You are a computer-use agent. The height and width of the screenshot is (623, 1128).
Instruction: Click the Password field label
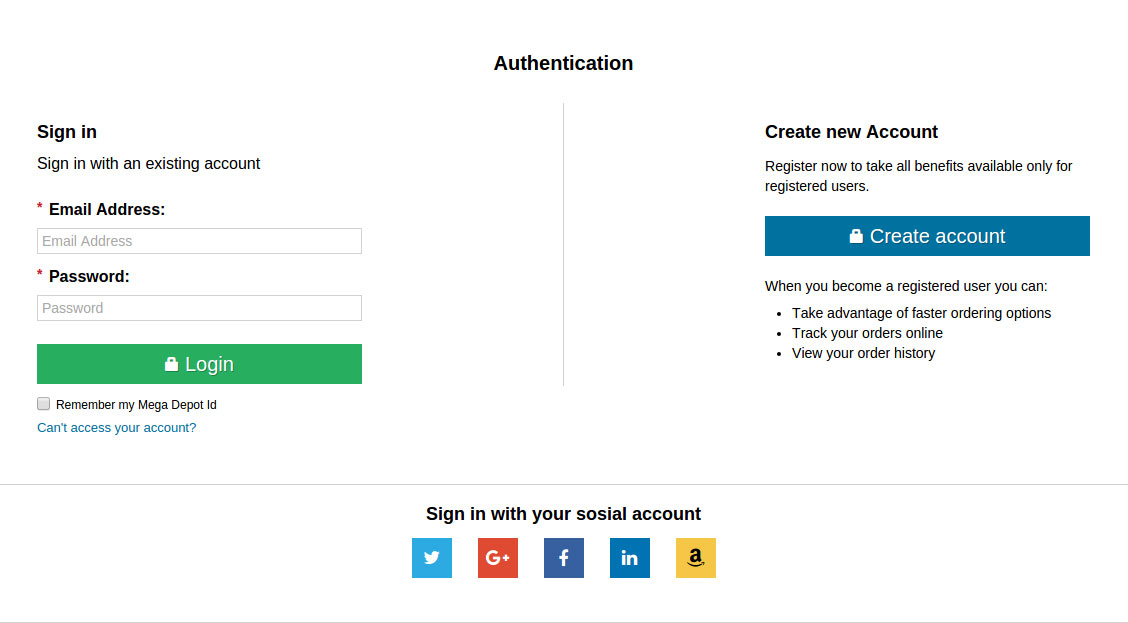[x=89, y=276]
